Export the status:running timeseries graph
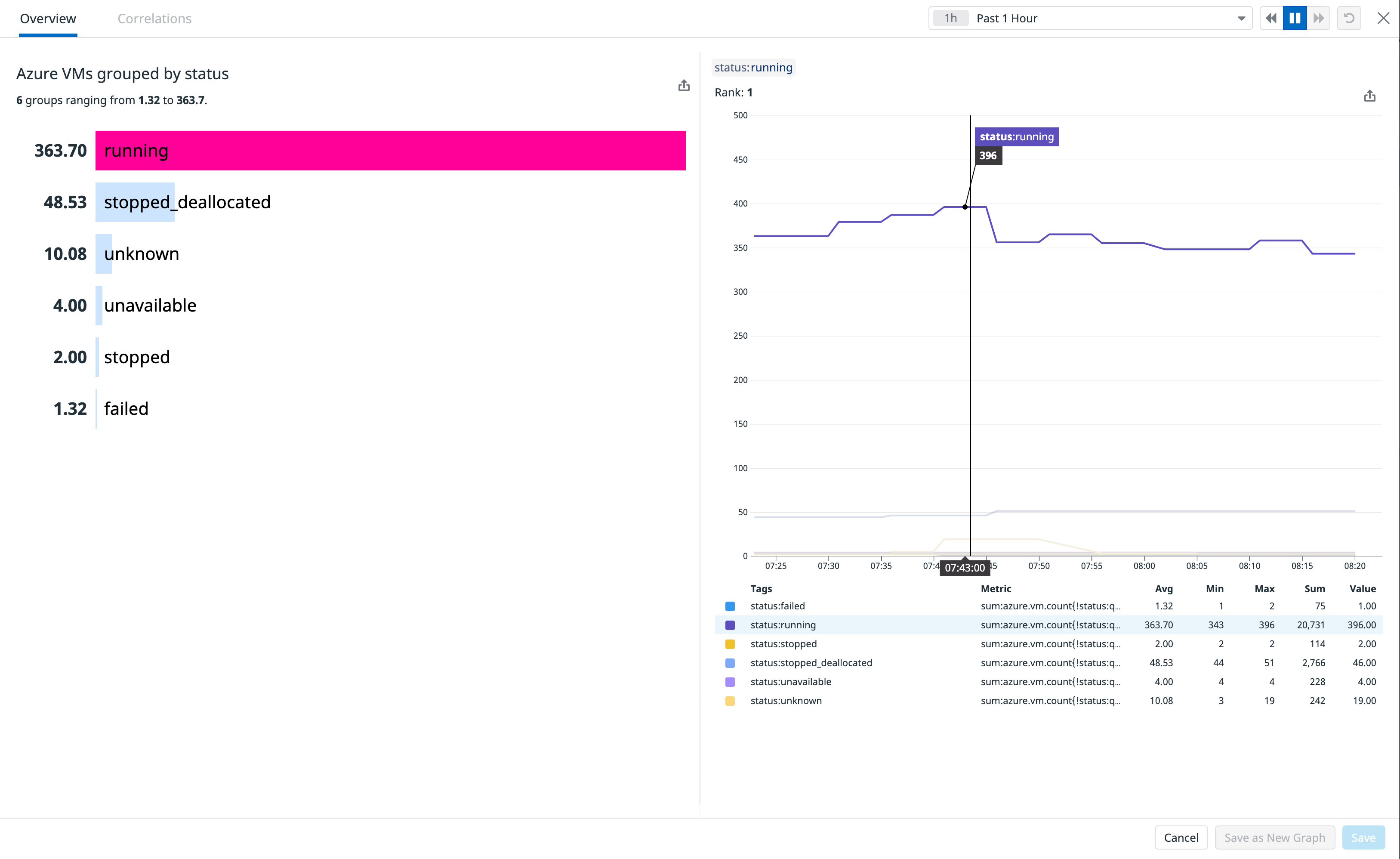 [1369, 96]
